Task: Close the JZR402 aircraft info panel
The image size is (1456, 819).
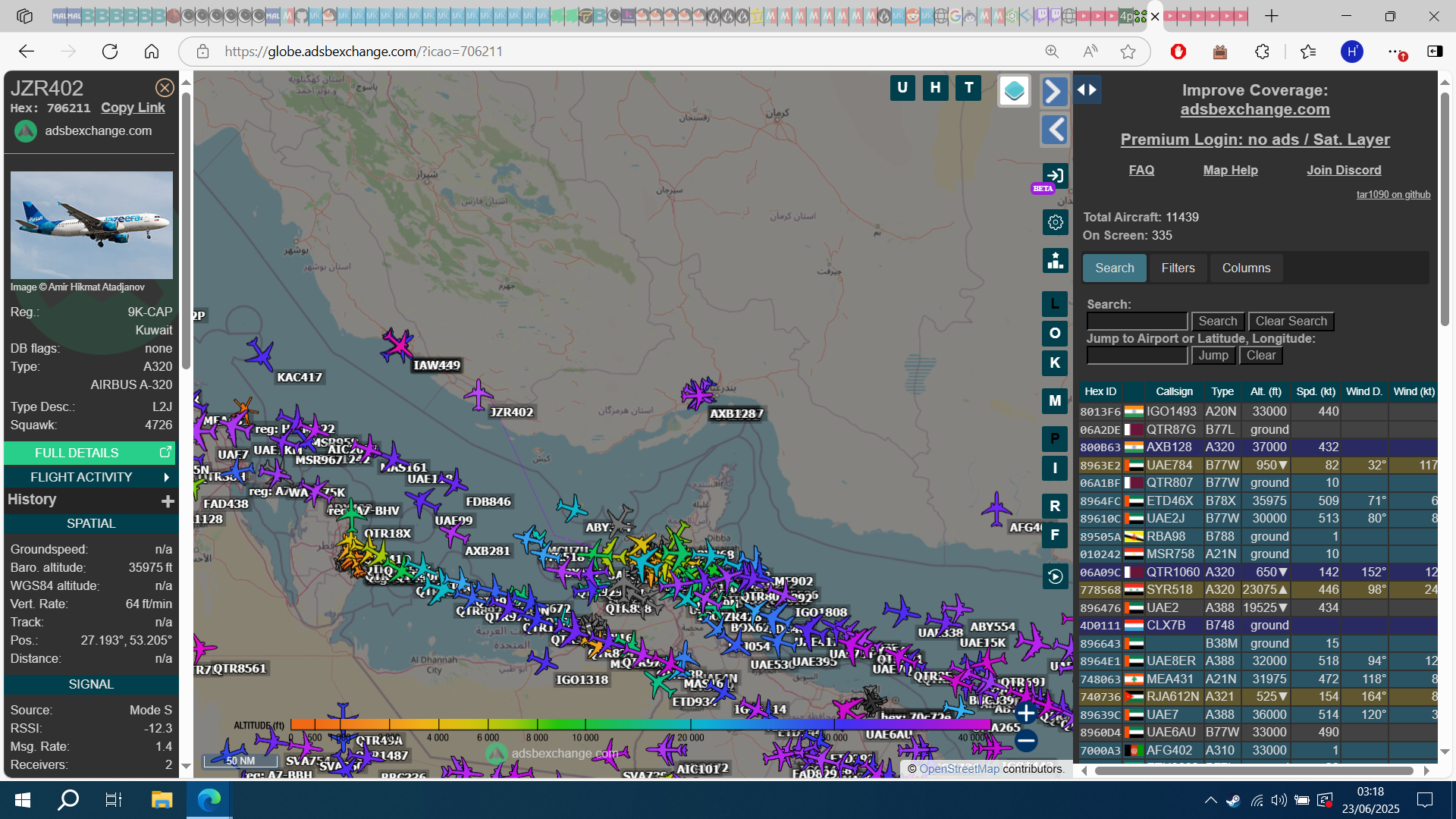Action: (x=165, y=87)
